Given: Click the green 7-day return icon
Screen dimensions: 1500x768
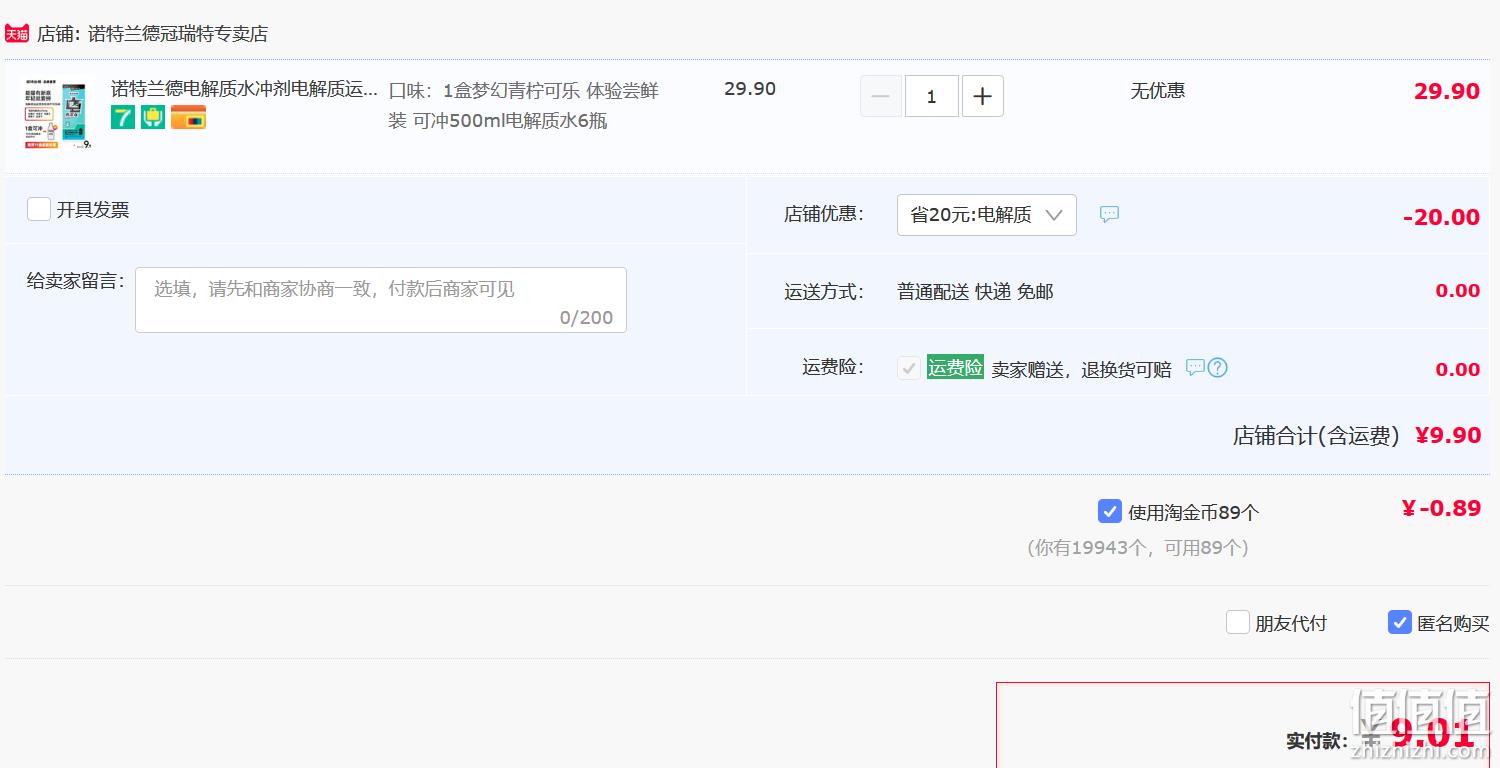Looking at the screenshot, I should pos(123,117).
